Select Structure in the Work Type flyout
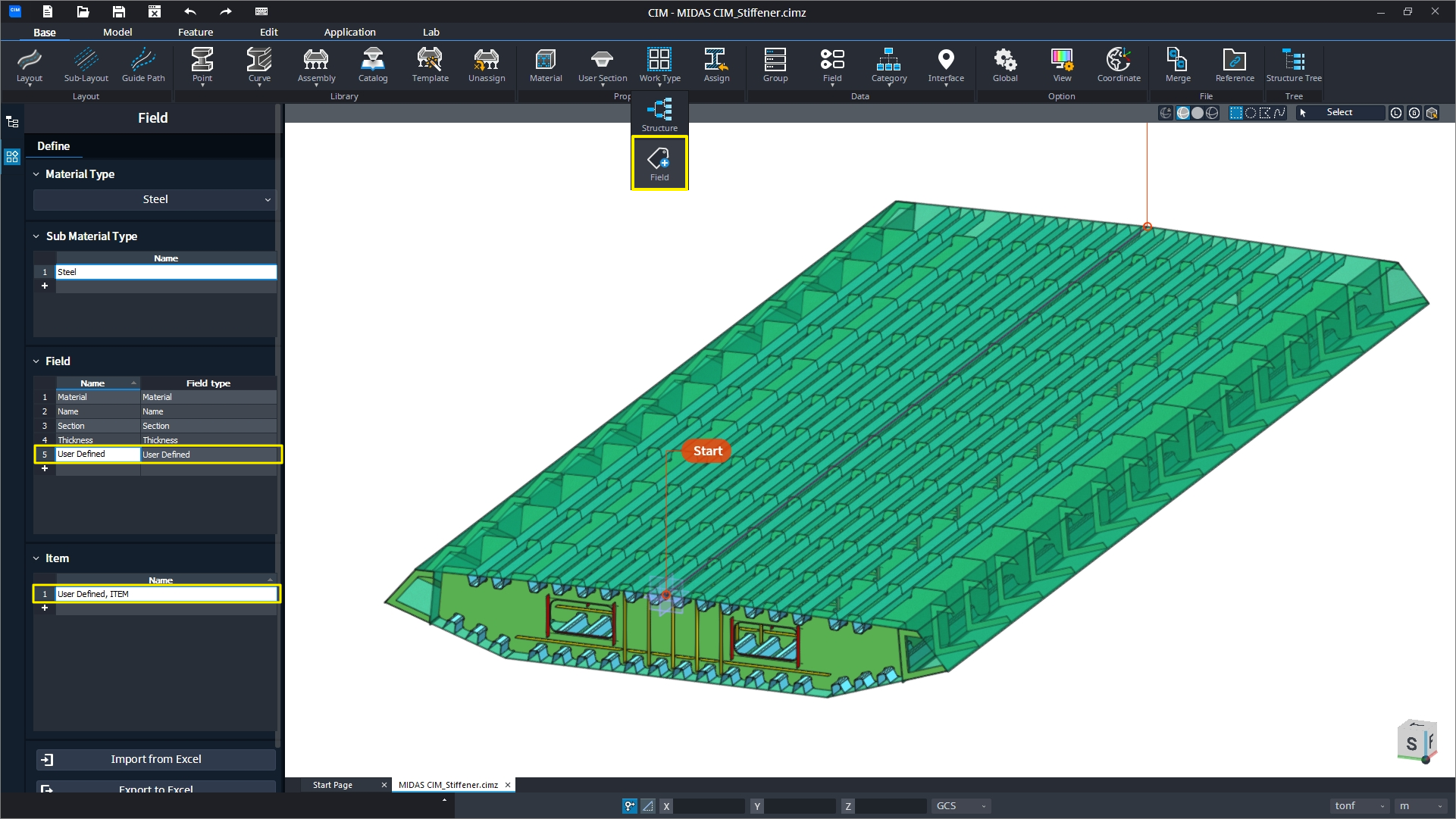 [659, 114]
